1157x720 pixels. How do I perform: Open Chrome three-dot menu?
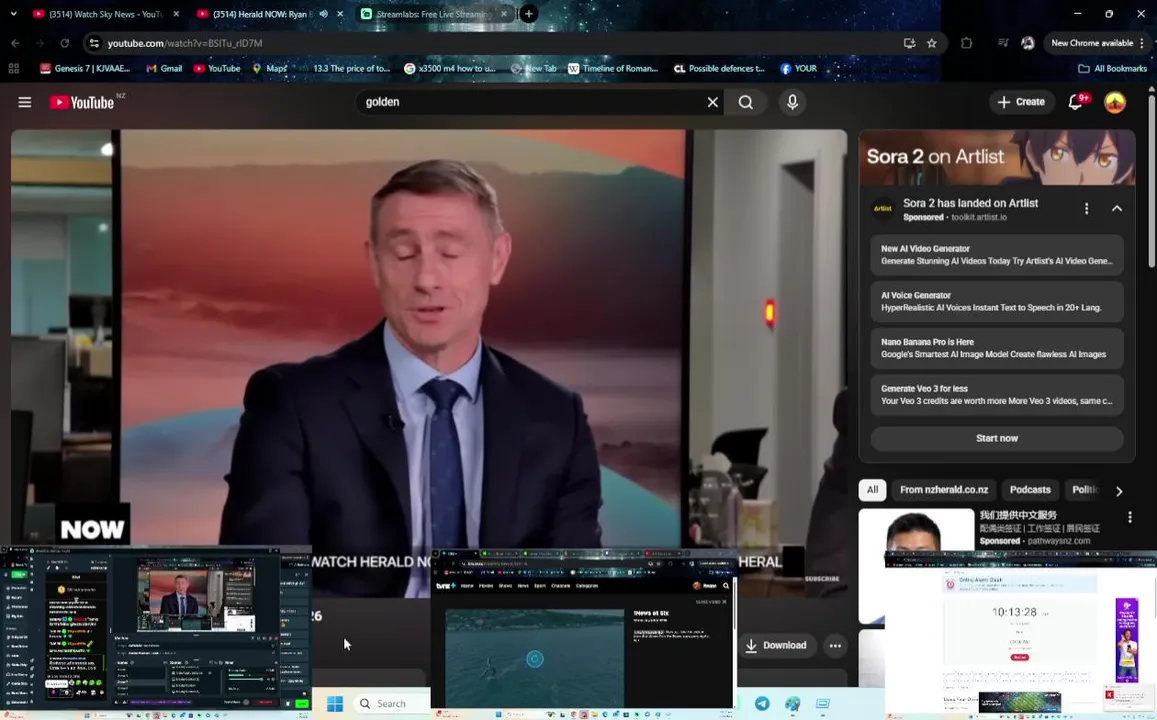point(1142,44)
